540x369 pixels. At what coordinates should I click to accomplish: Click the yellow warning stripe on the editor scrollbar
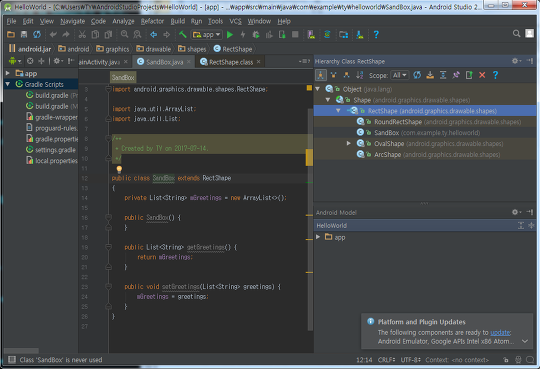click(x=309, y=157)
